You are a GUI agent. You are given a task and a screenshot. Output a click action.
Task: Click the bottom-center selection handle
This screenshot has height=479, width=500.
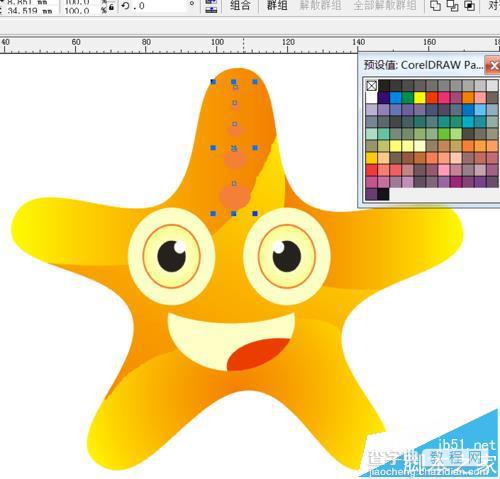click(x=234, y=213)
